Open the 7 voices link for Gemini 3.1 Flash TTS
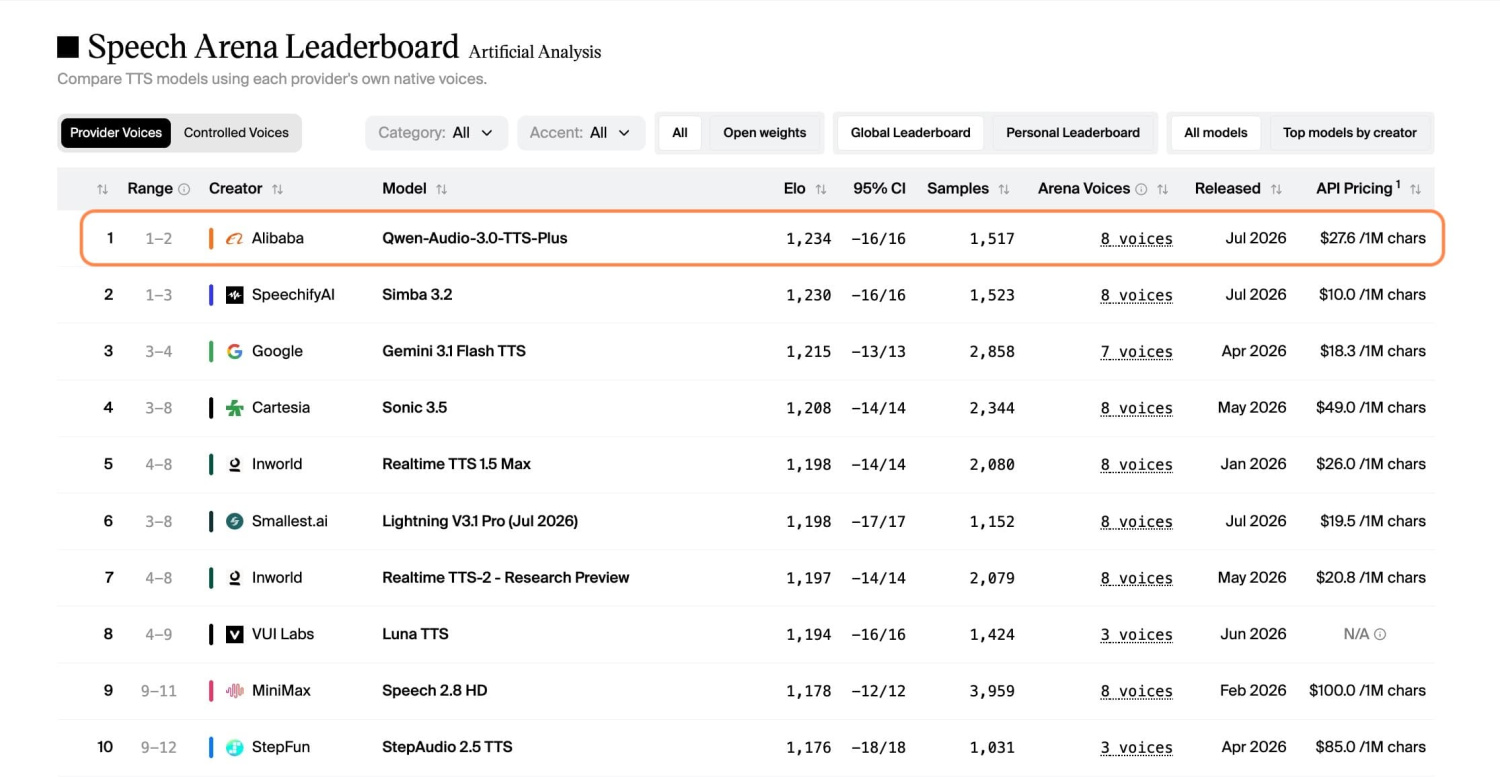This screenshot has height=777, width=1500. (1136, 352)
